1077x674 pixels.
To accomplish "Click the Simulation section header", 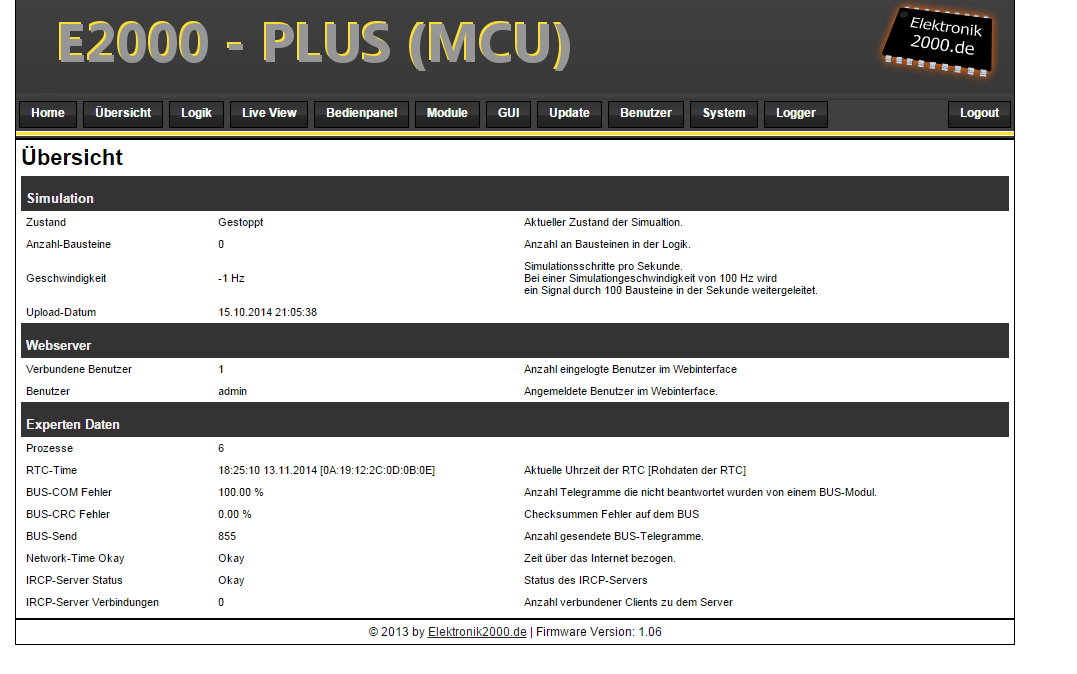I will [x=60, y=198].
